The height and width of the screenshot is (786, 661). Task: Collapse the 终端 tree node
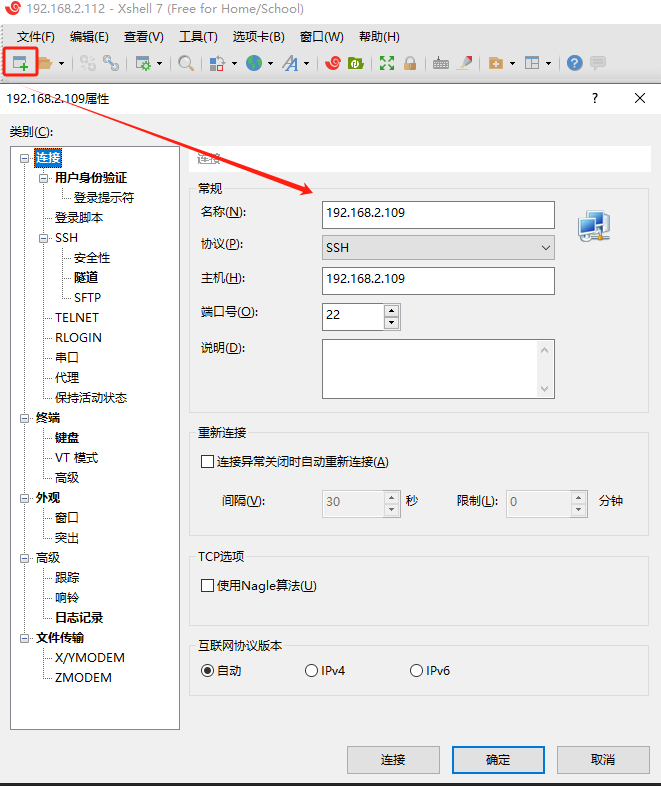click(x=24, y=418)
